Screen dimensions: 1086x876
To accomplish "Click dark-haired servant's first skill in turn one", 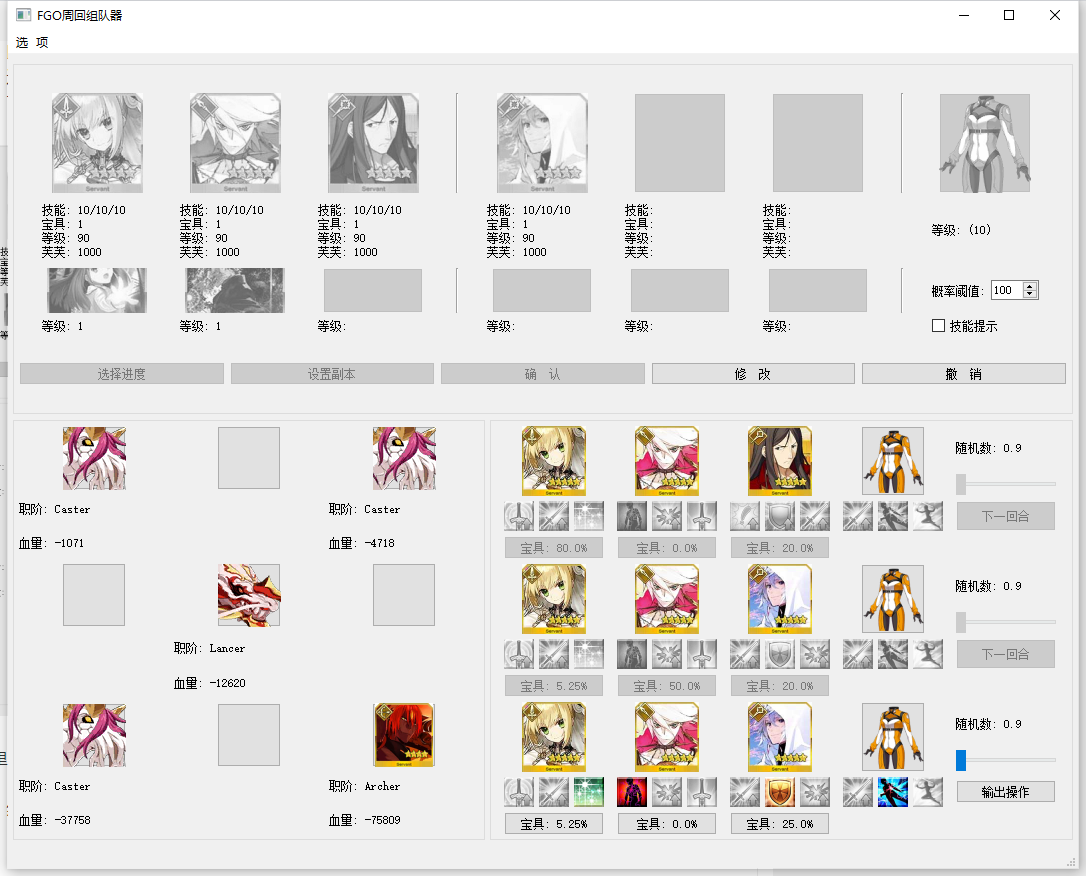I will [745, 516].
